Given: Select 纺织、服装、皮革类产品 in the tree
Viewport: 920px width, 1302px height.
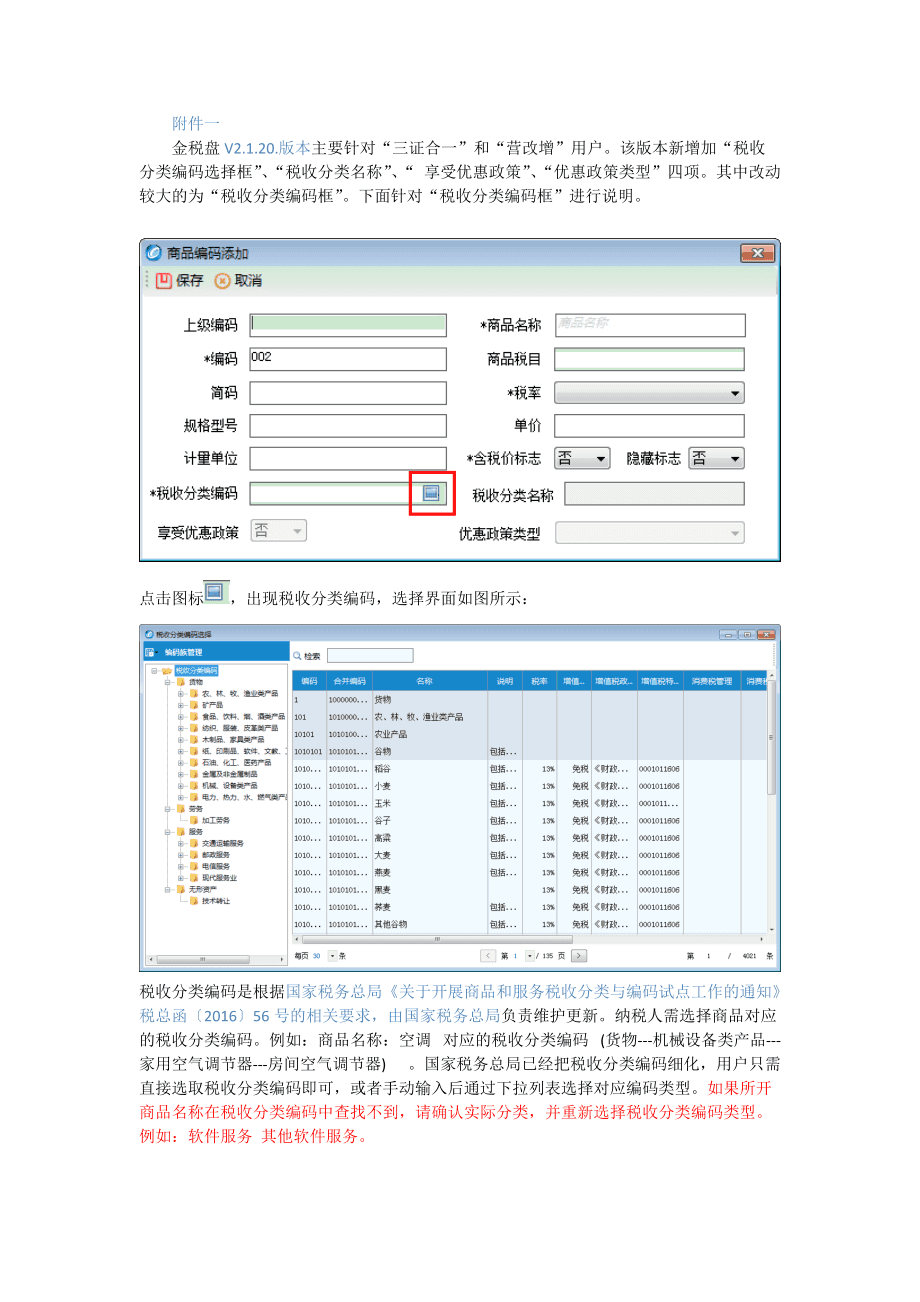Looking at the screenshot, I should (240, 728).
